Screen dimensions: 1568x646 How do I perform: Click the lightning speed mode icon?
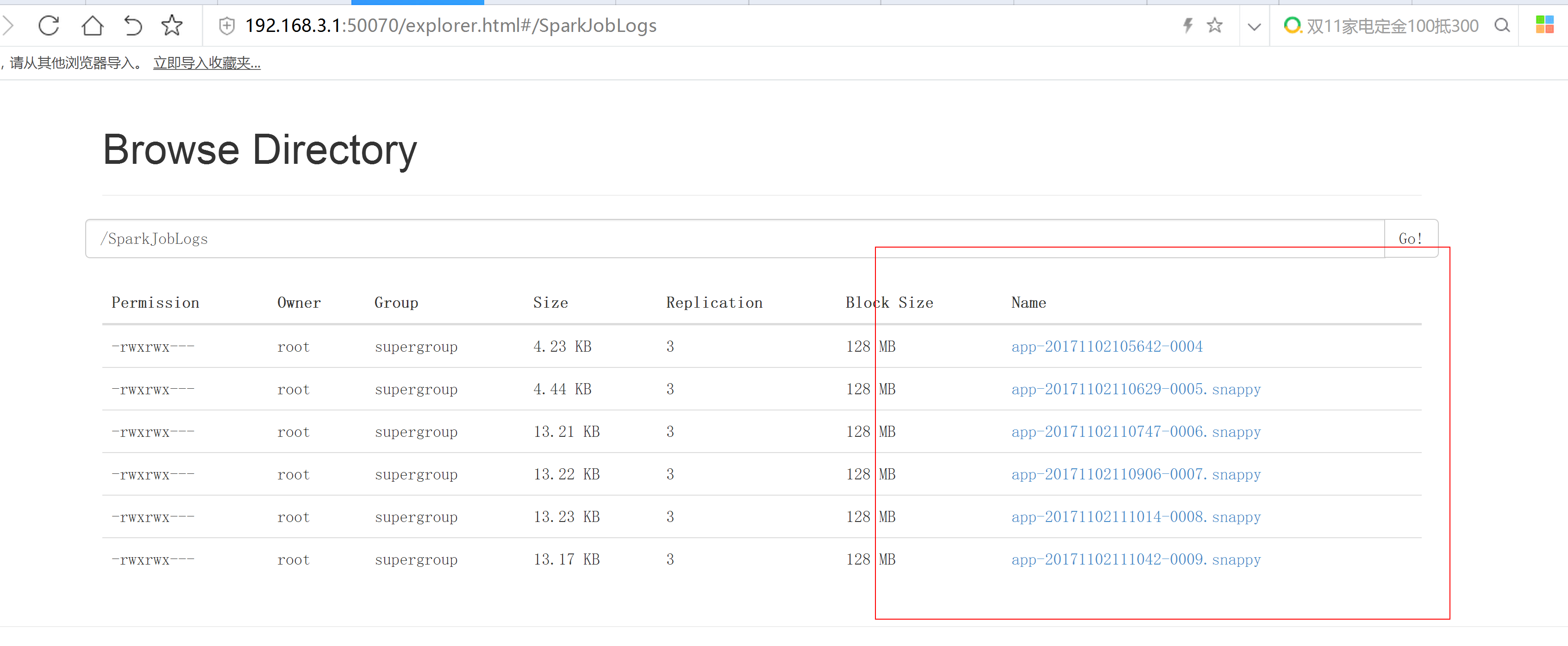click(x=1187, y=25)
